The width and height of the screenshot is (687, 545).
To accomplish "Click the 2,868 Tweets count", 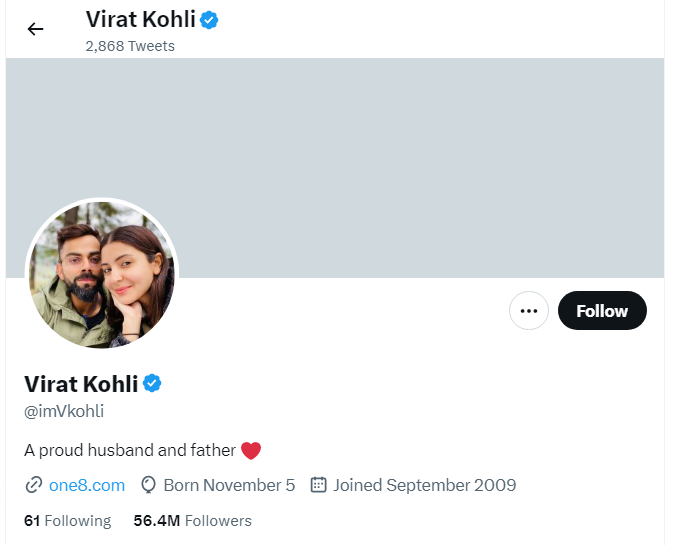I will coord(130,46).
